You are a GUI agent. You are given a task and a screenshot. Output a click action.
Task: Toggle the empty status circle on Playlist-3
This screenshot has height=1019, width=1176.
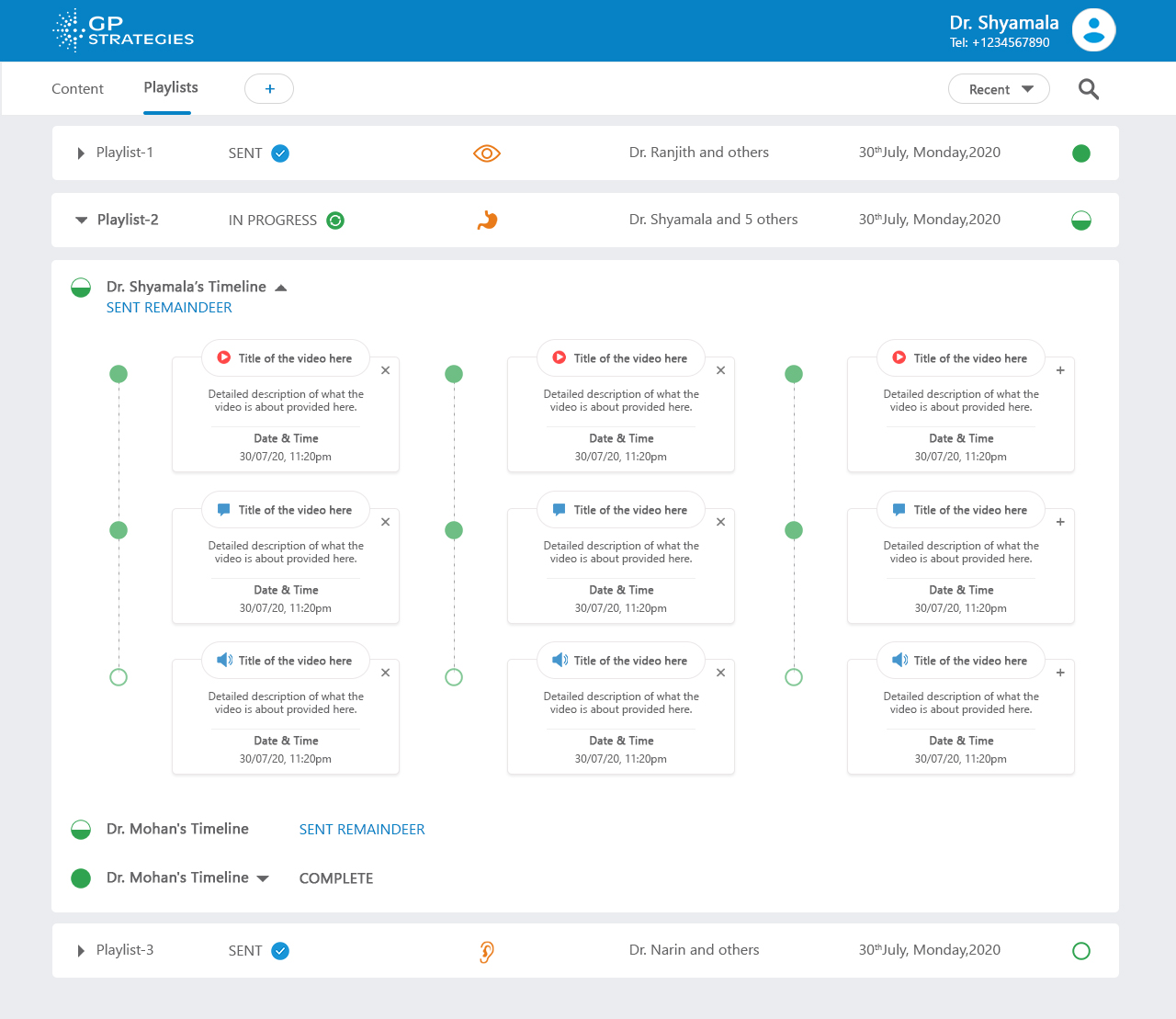pyautogui.click(x=1080, y=951)
